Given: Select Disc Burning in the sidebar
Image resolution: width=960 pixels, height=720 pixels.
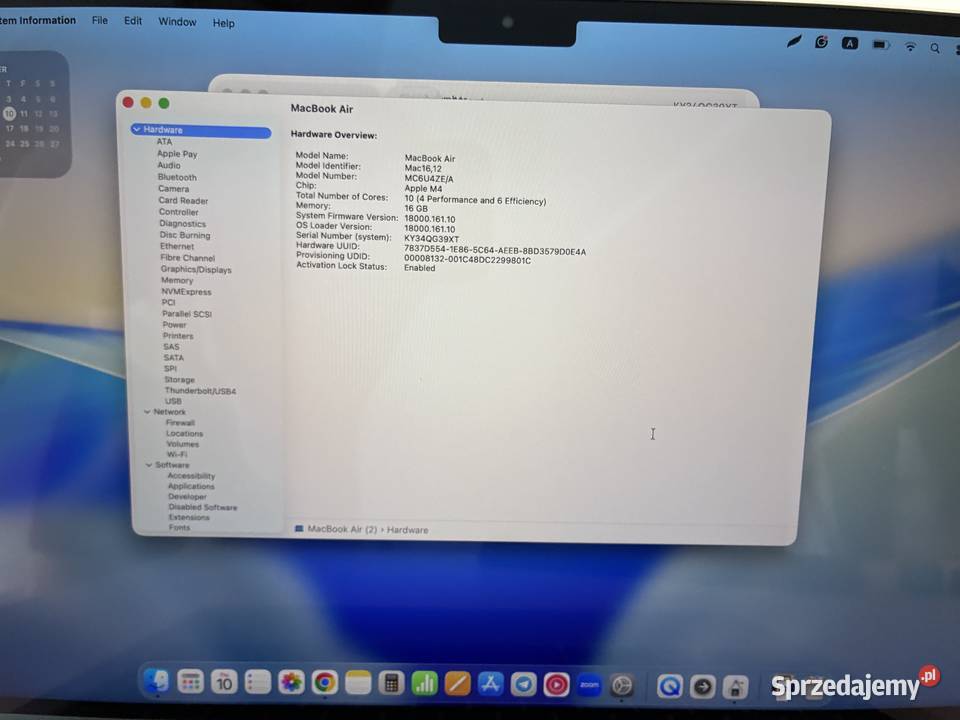Looking at the screenshot, I should (185, 235).
